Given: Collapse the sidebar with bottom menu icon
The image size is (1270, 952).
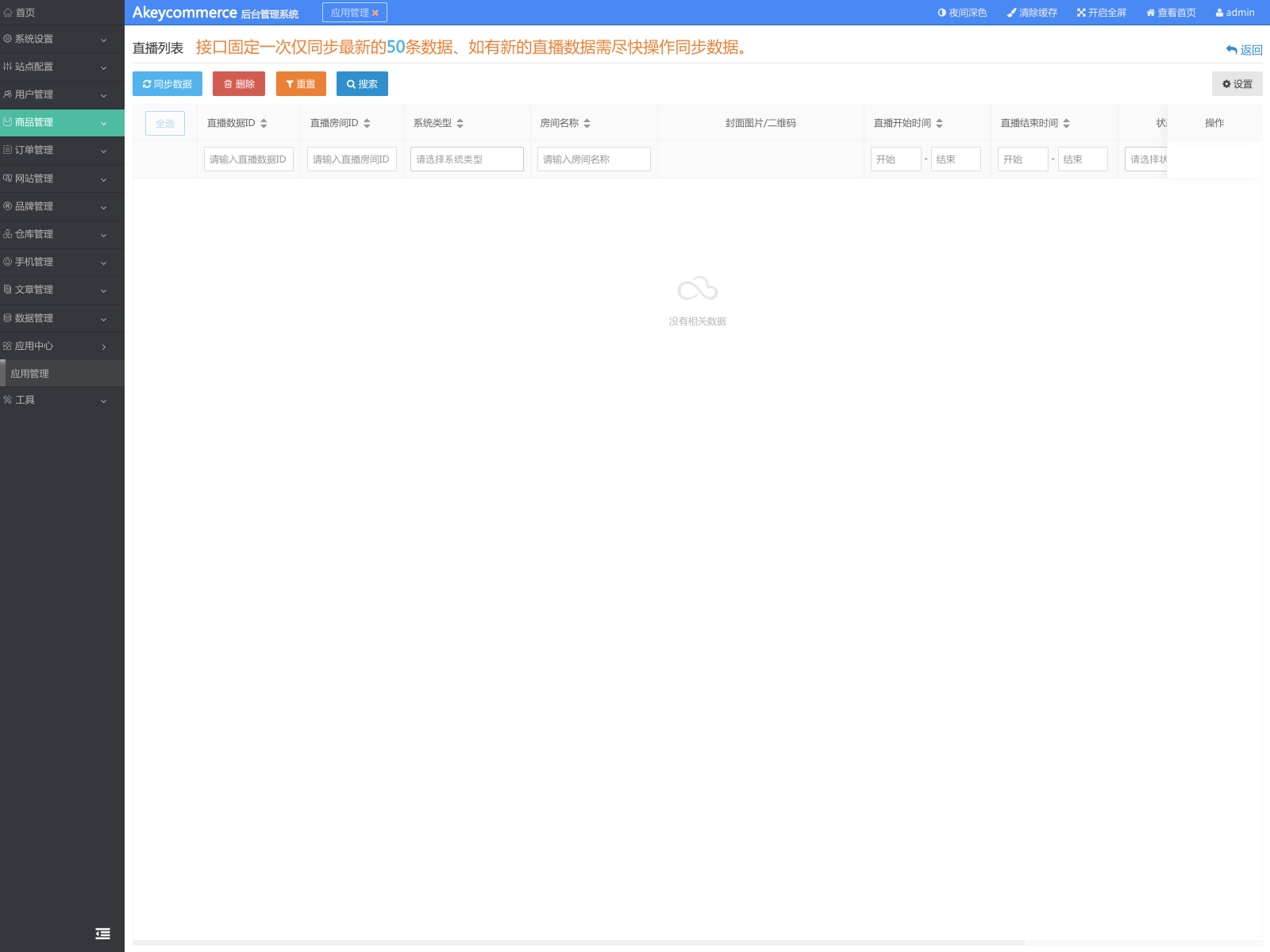Looking at the screenshot, I should coord(102,934).
